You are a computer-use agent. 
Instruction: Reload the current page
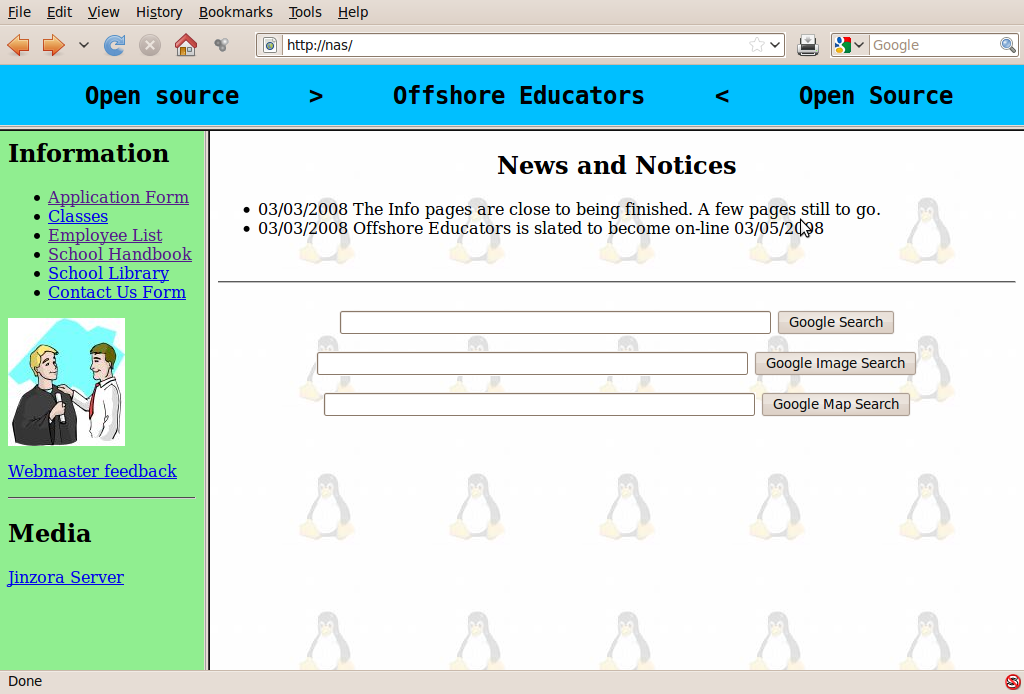tap(115, 45)
